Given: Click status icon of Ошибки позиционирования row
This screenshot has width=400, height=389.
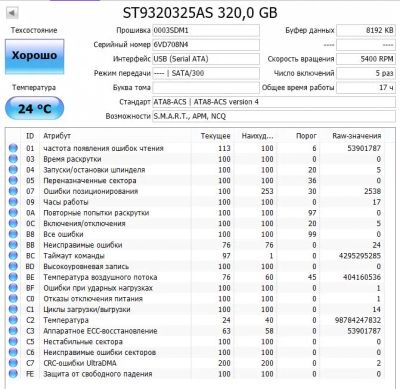Looking at the screenshot, I should [x=13, y=191].
